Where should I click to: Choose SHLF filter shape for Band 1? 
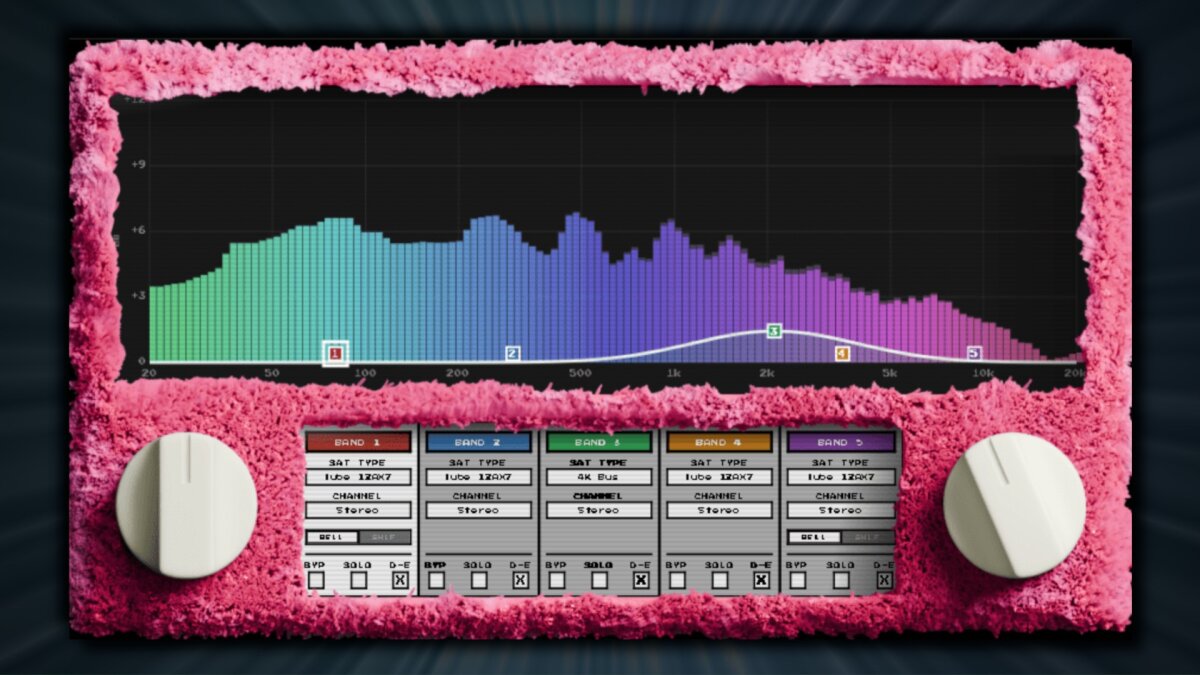pyautogui.click(x=385, y=537)
